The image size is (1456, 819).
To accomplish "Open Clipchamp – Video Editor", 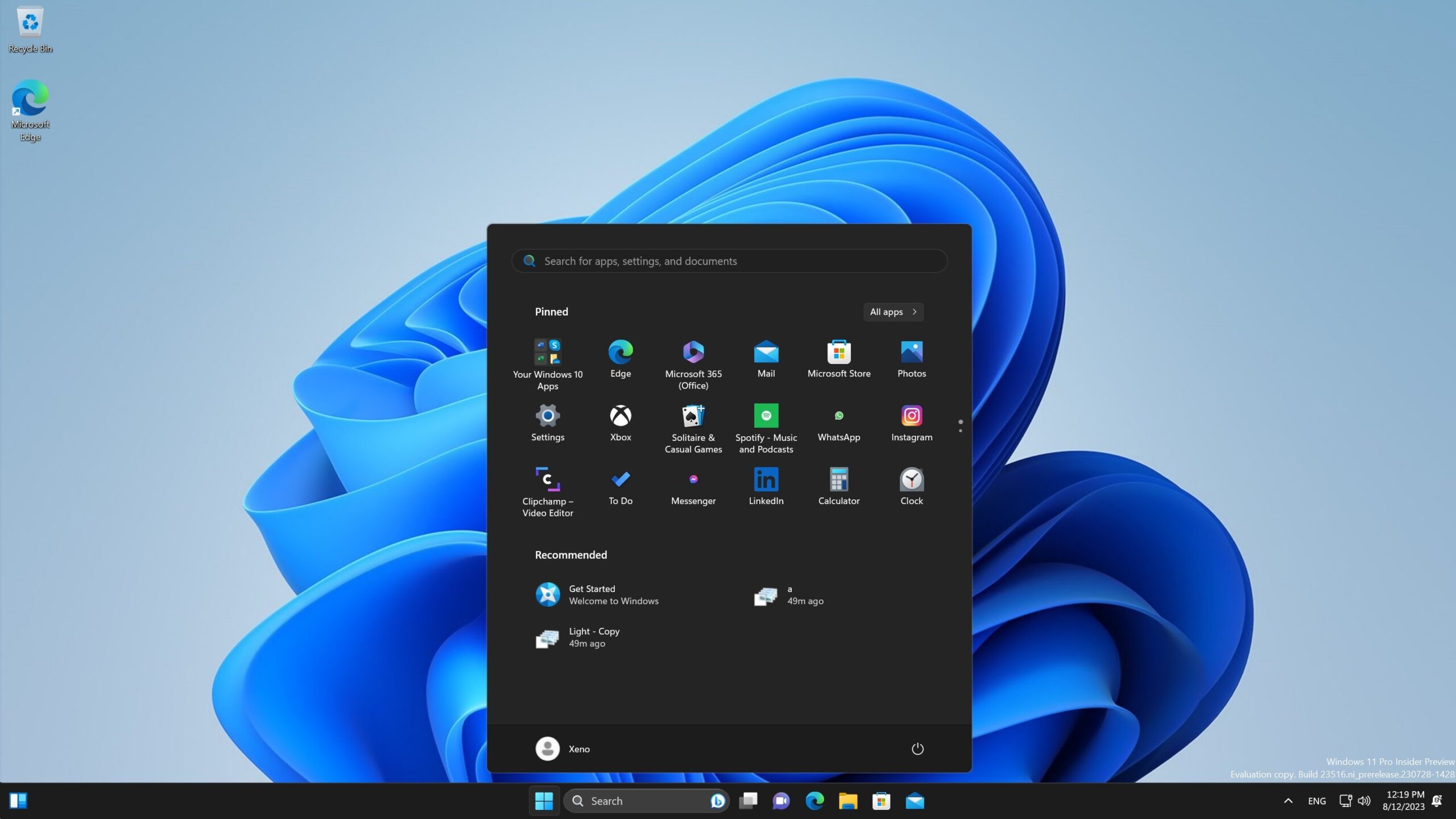I will tap(548, 492).
